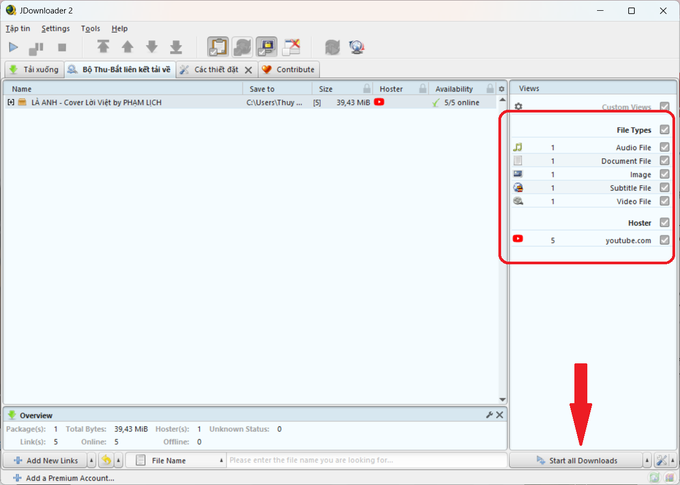
Task: Open the Contribute tab
Action: pyautogui.click(x=289, y=69)
